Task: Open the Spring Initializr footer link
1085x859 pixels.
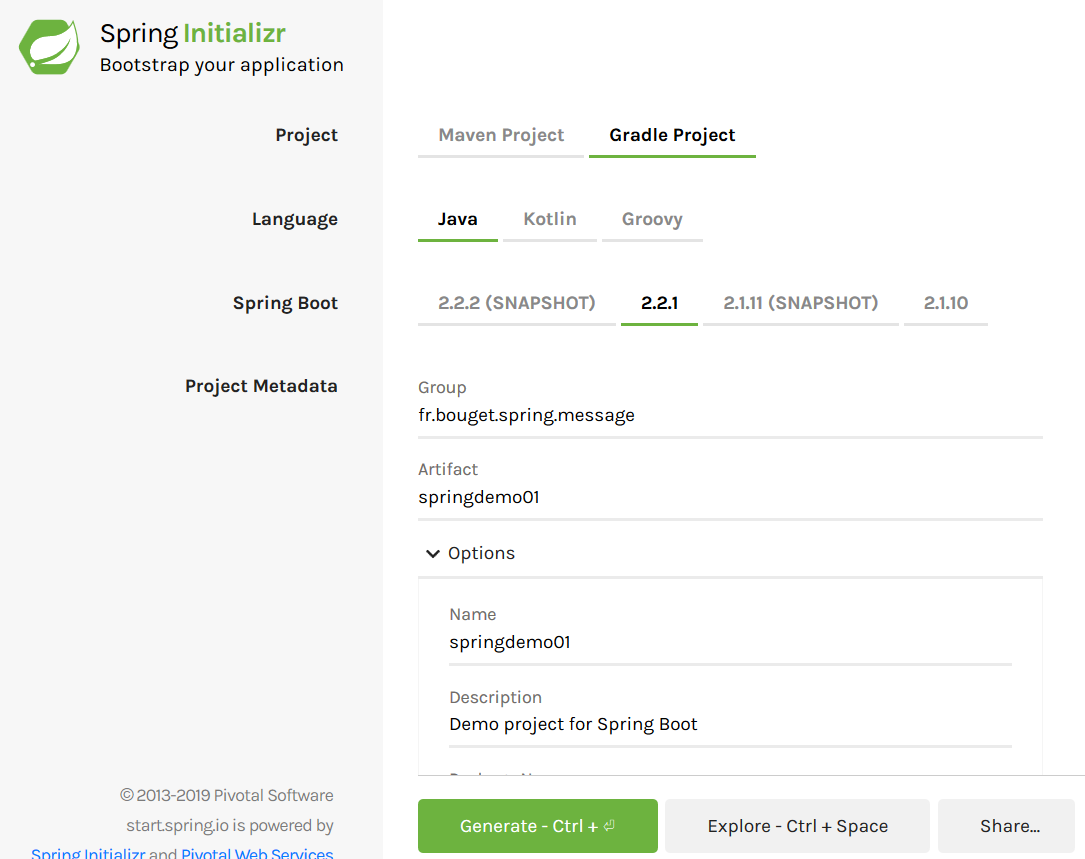Action: [x=88, y=853]
